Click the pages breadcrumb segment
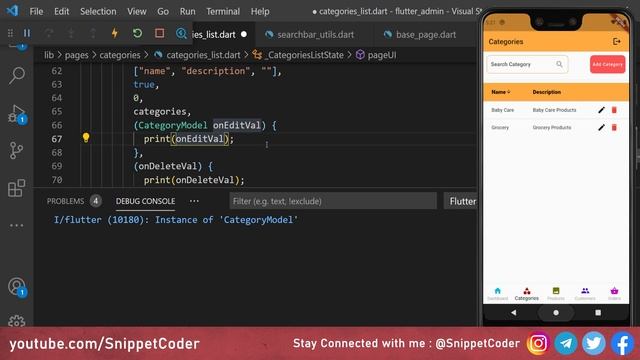The image size is (640, 360). 76,55
